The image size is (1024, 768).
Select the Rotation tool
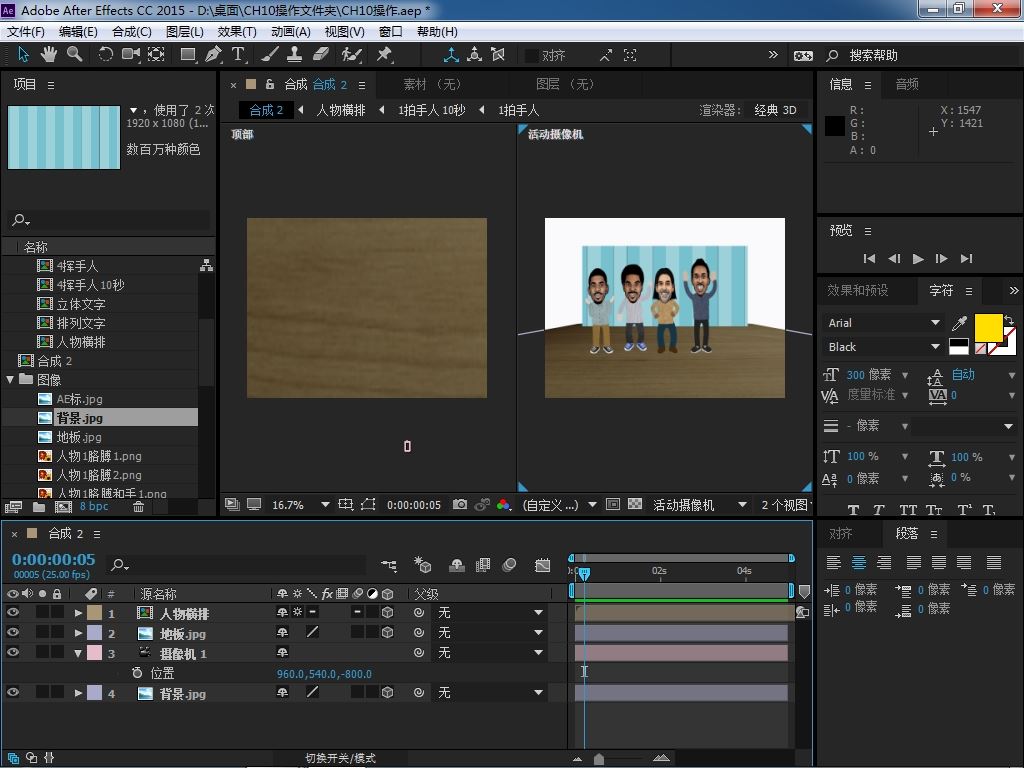(x=105, y=55)
